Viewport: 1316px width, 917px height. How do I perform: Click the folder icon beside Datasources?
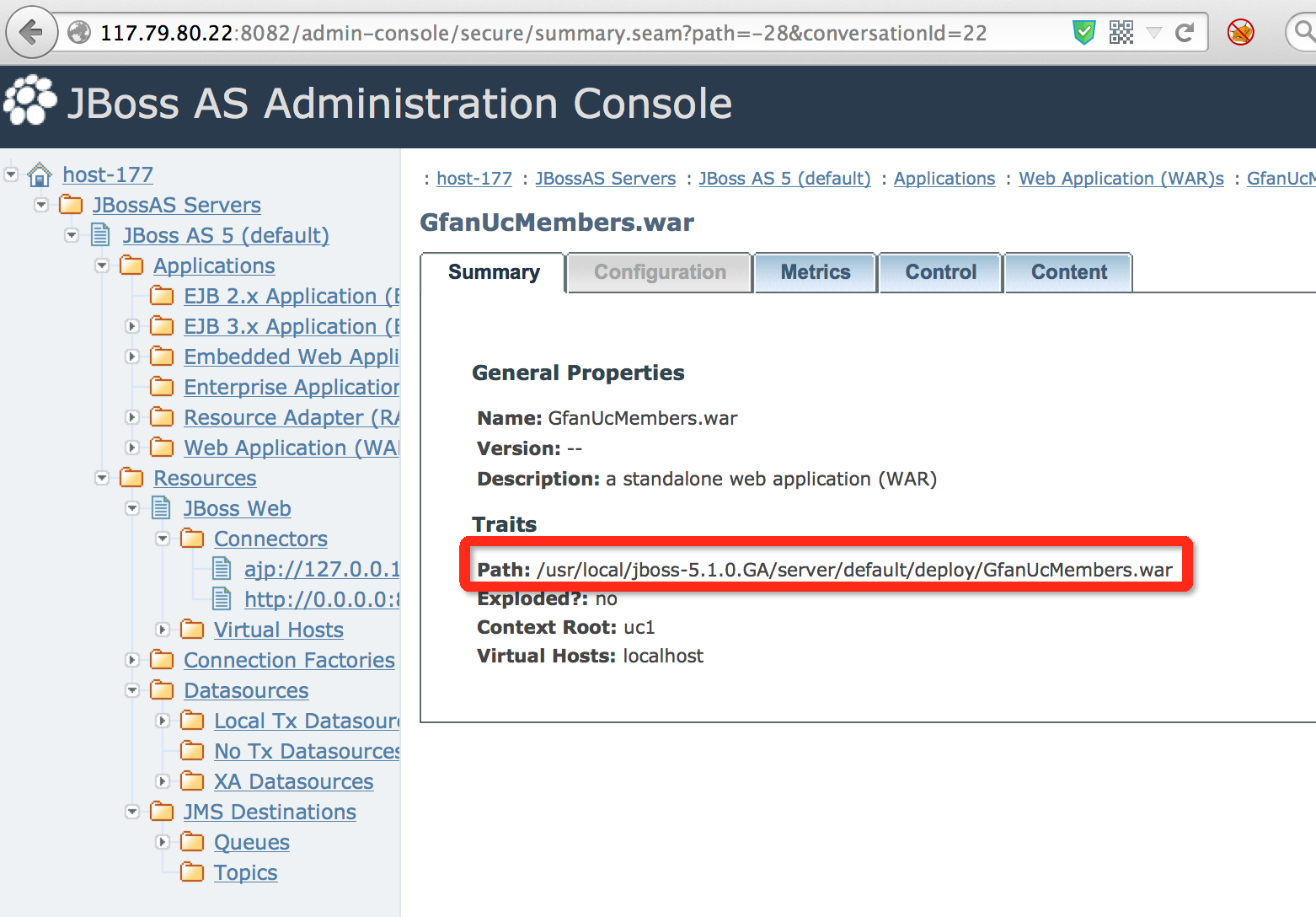click(162, 690)
